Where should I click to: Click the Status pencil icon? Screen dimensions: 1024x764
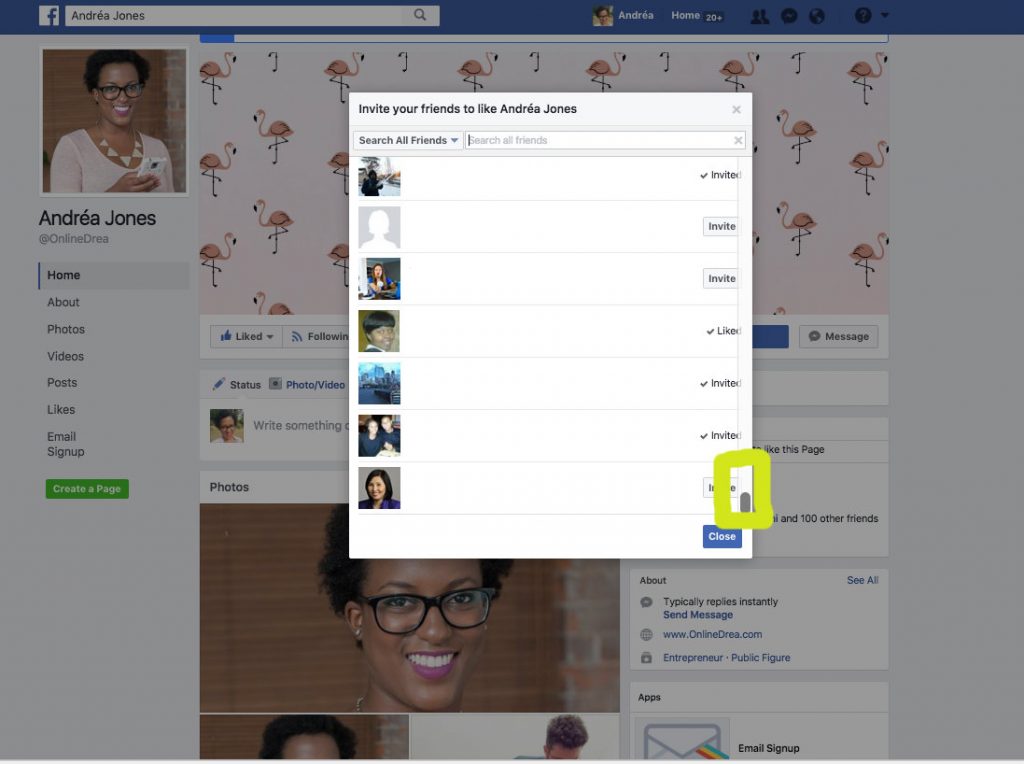pos(219,384)
